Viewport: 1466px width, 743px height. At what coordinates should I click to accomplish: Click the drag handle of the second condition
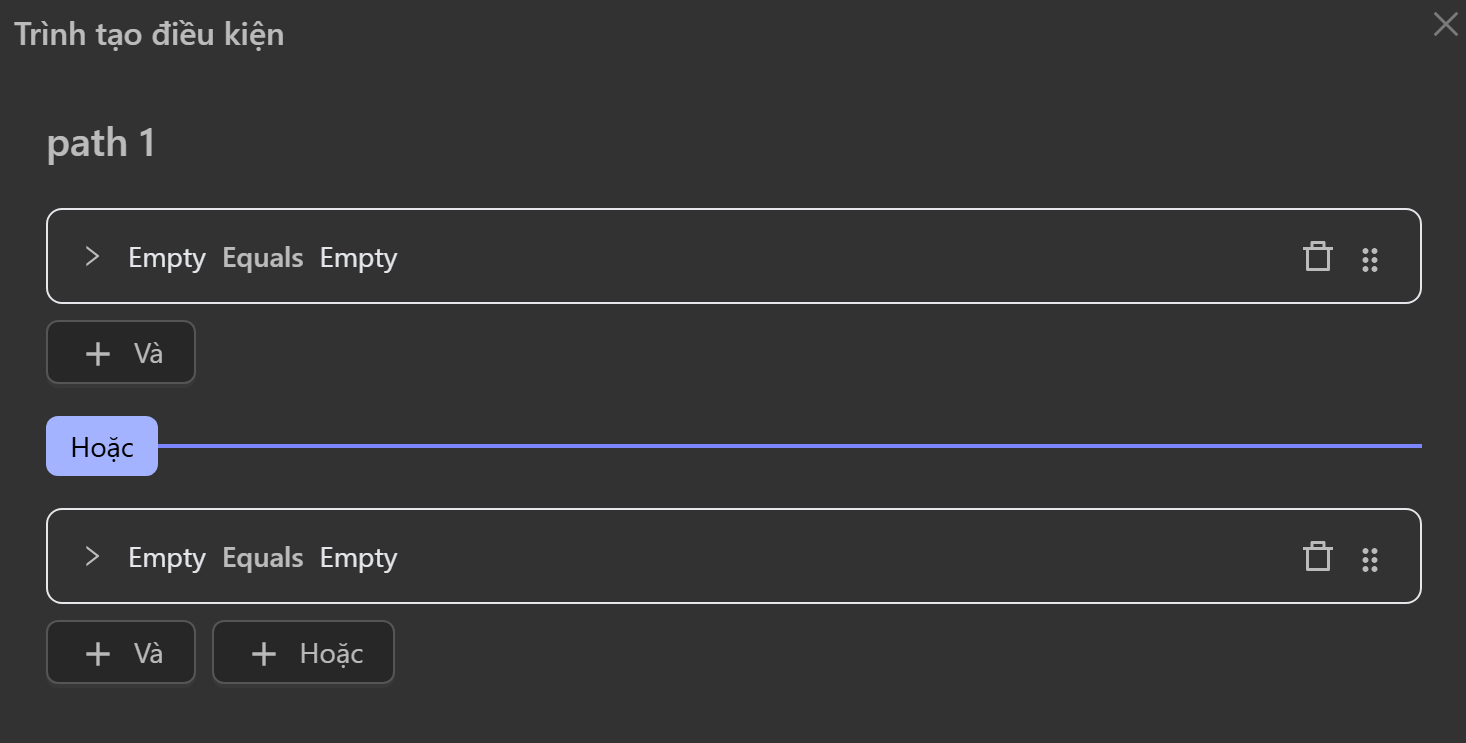pyautogui.click(x=1370, y=559)
